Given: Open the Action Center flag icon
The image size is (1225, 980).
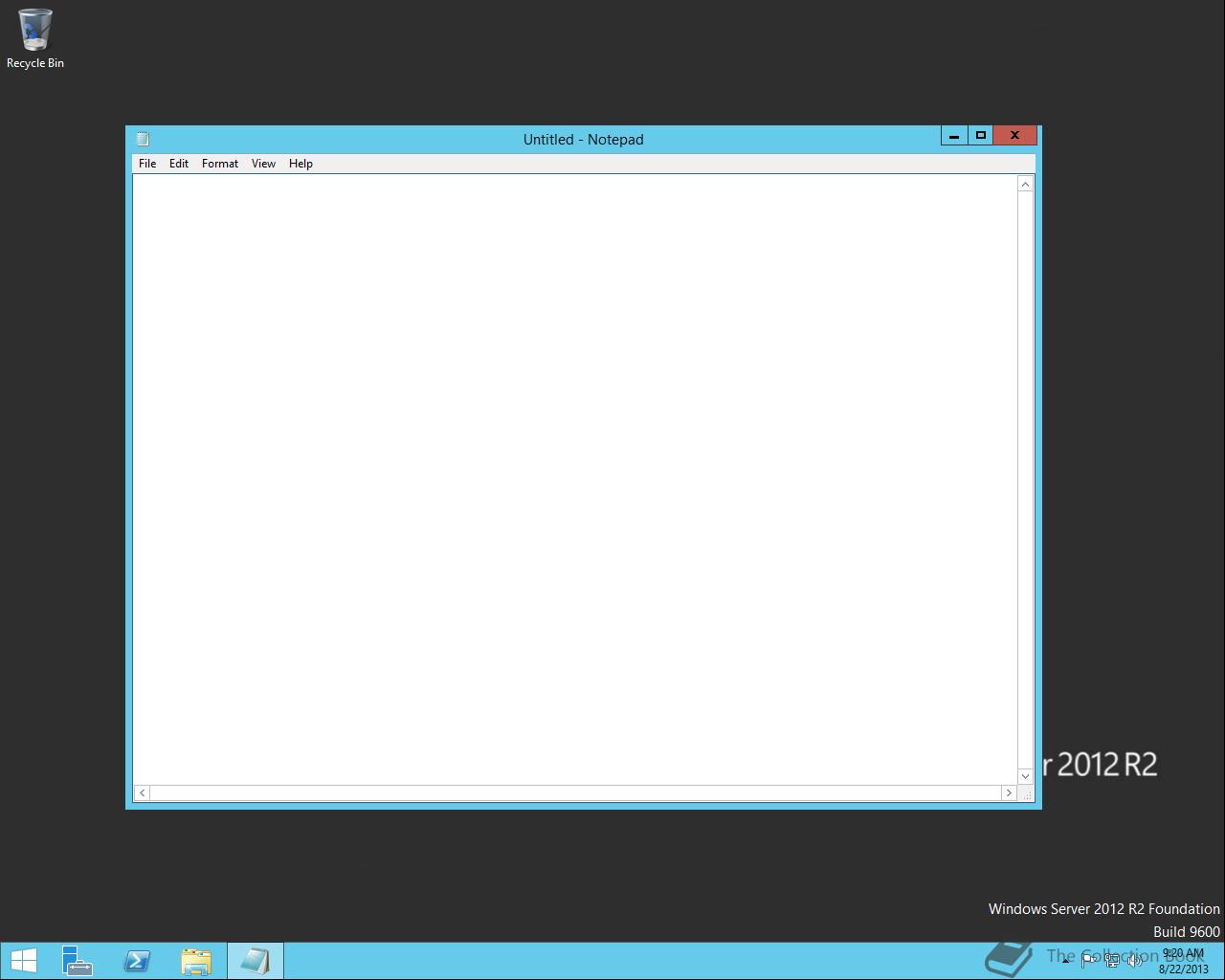Looking at the screenshot, I should point(1089,961).
